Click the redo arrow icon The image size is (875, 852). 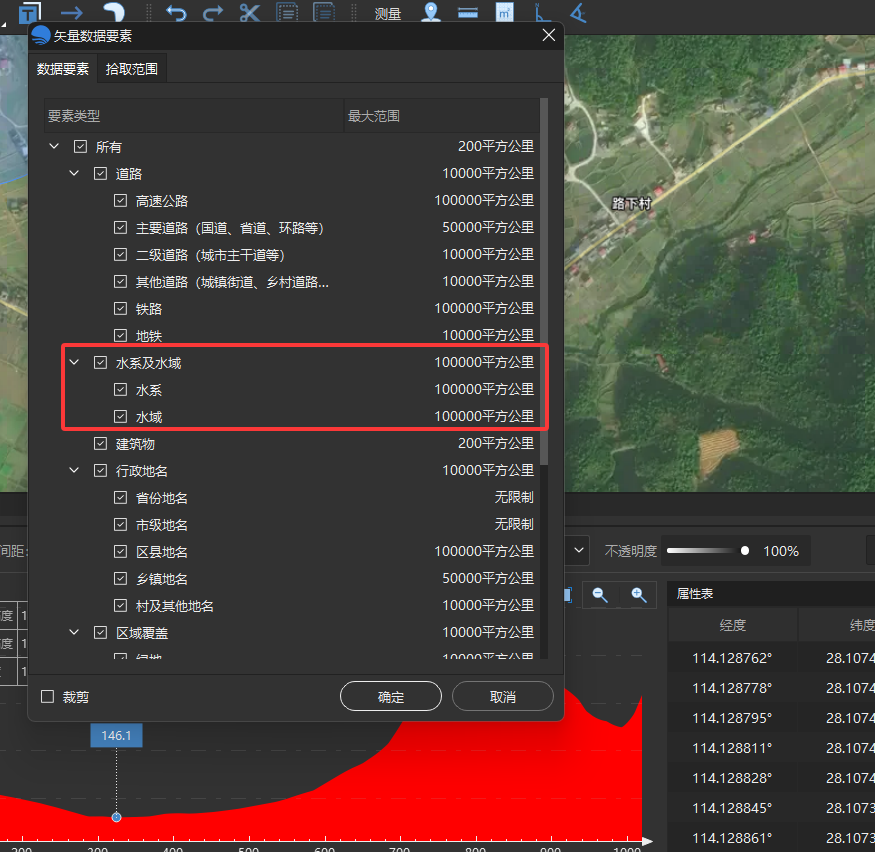213,12
